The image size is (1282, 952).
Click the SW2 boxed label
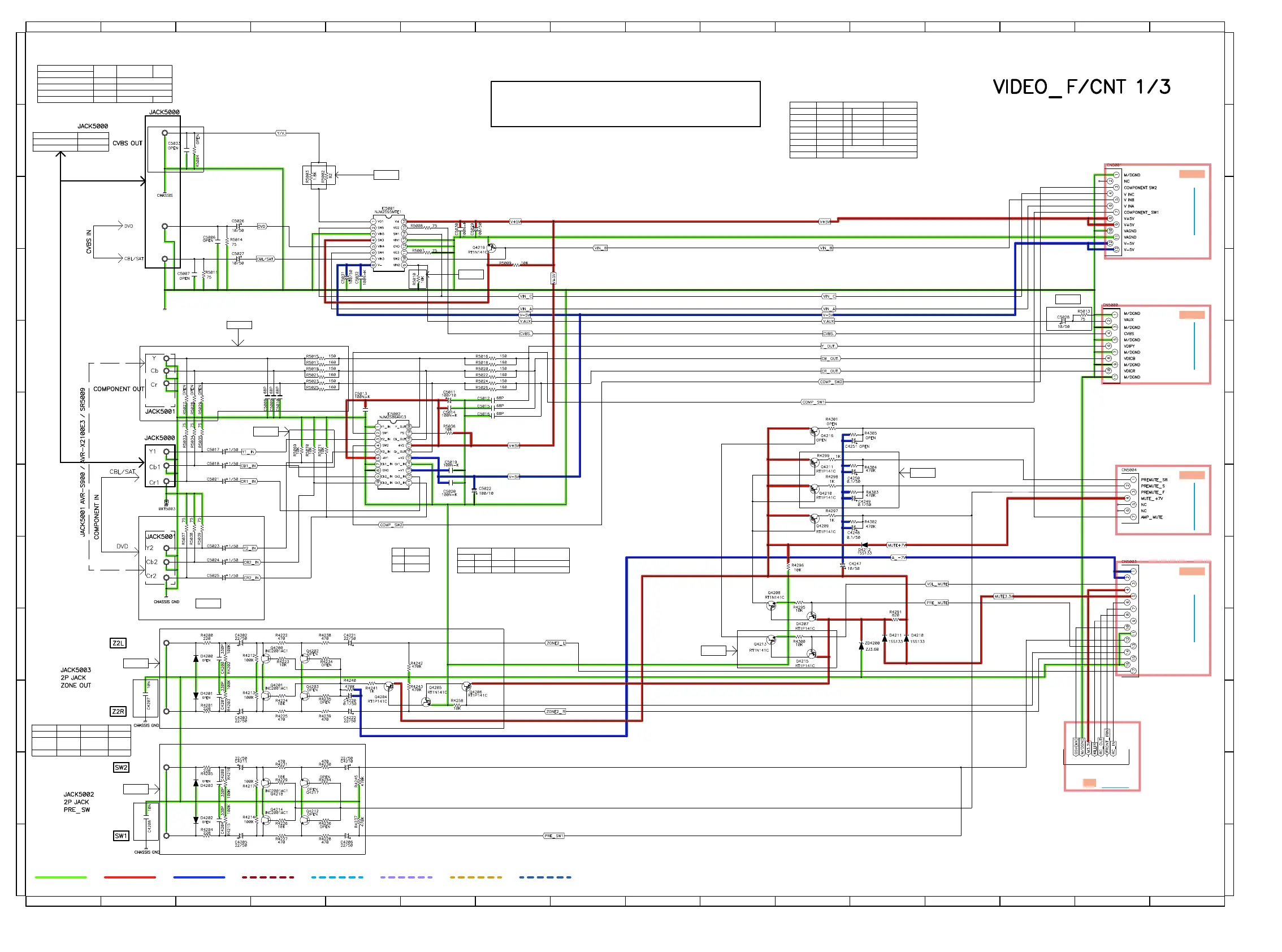(120, 767)
